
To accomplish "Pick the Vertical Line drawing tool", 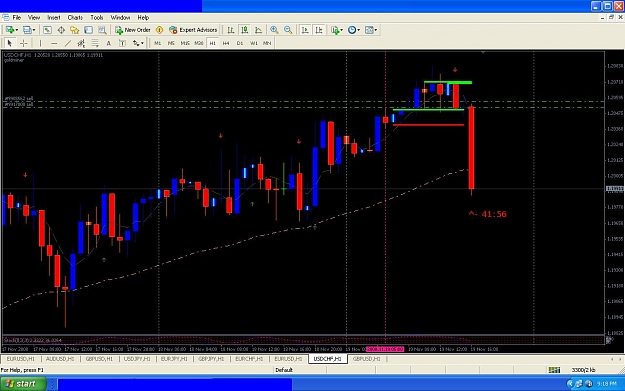I will click(x=40, y=43).
